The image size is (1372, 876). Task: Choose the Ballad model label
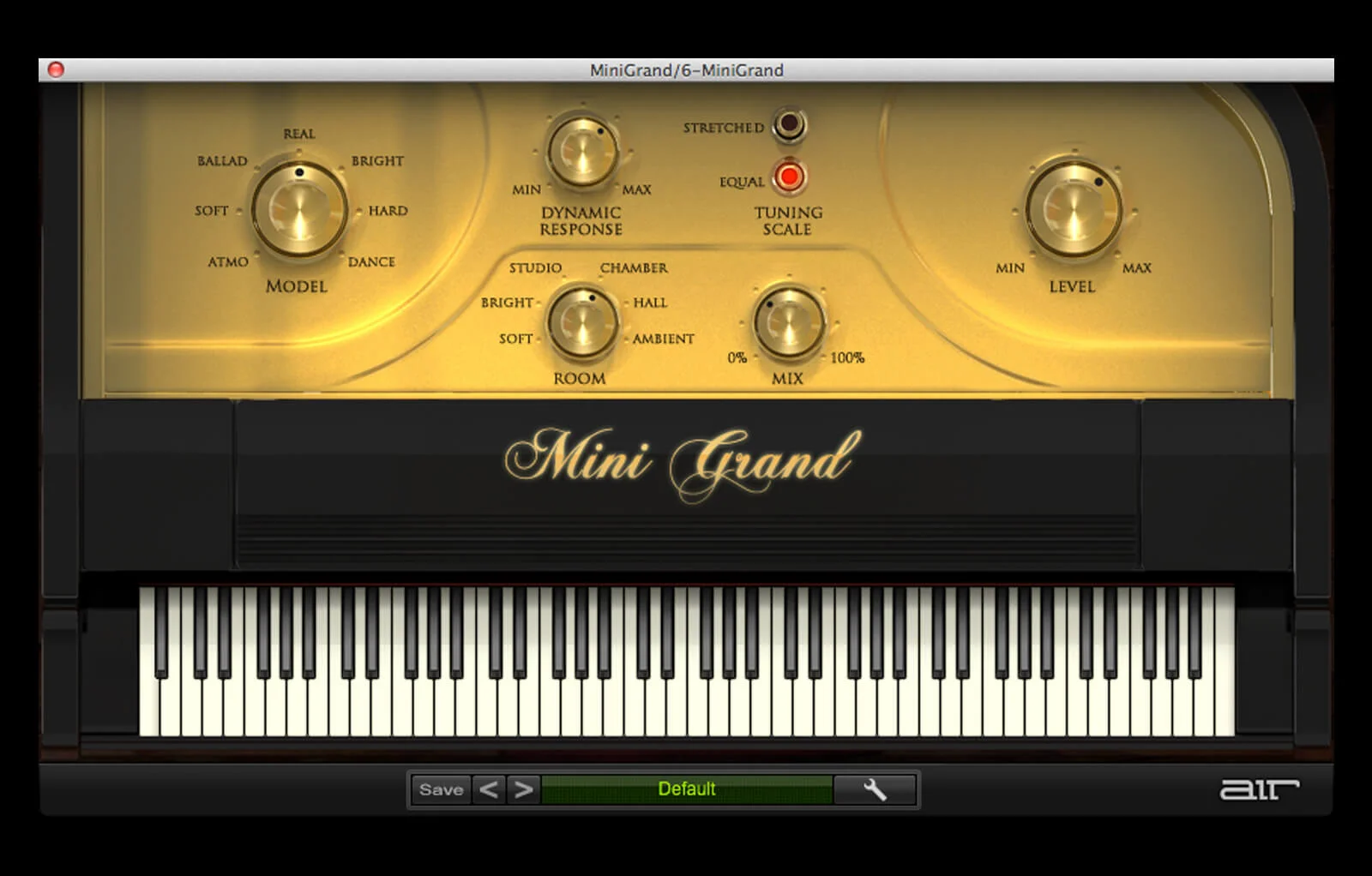coord(222,161)
